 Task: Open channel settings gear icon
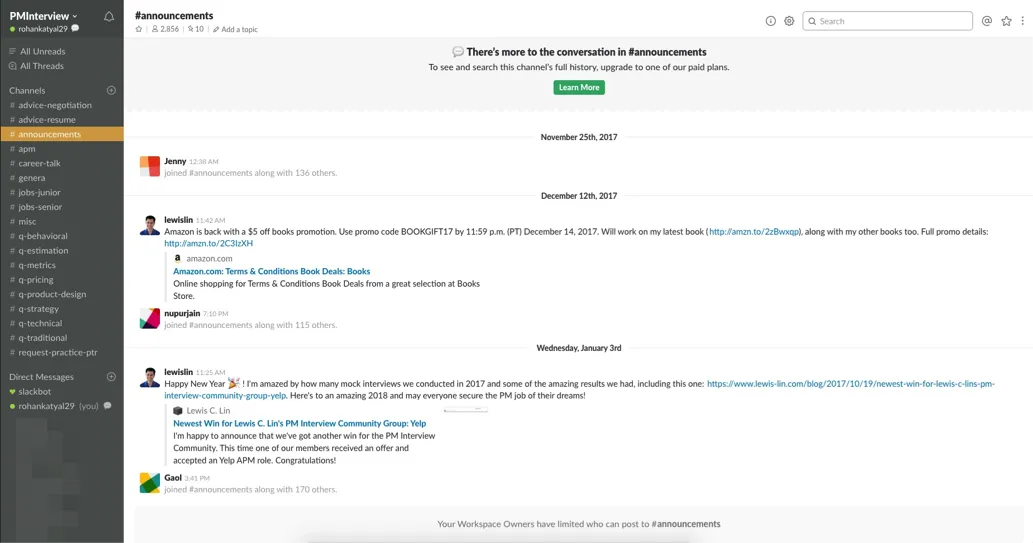click(789, 21)
